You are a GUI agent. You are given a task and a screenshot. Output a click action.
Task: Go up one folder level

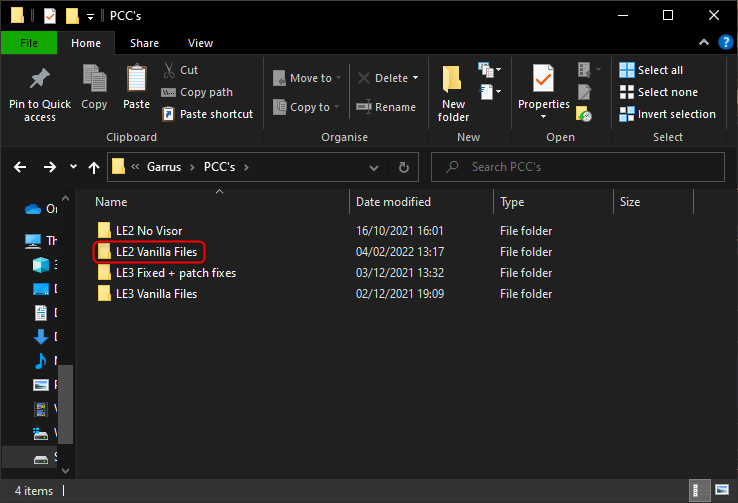point(94,167)
